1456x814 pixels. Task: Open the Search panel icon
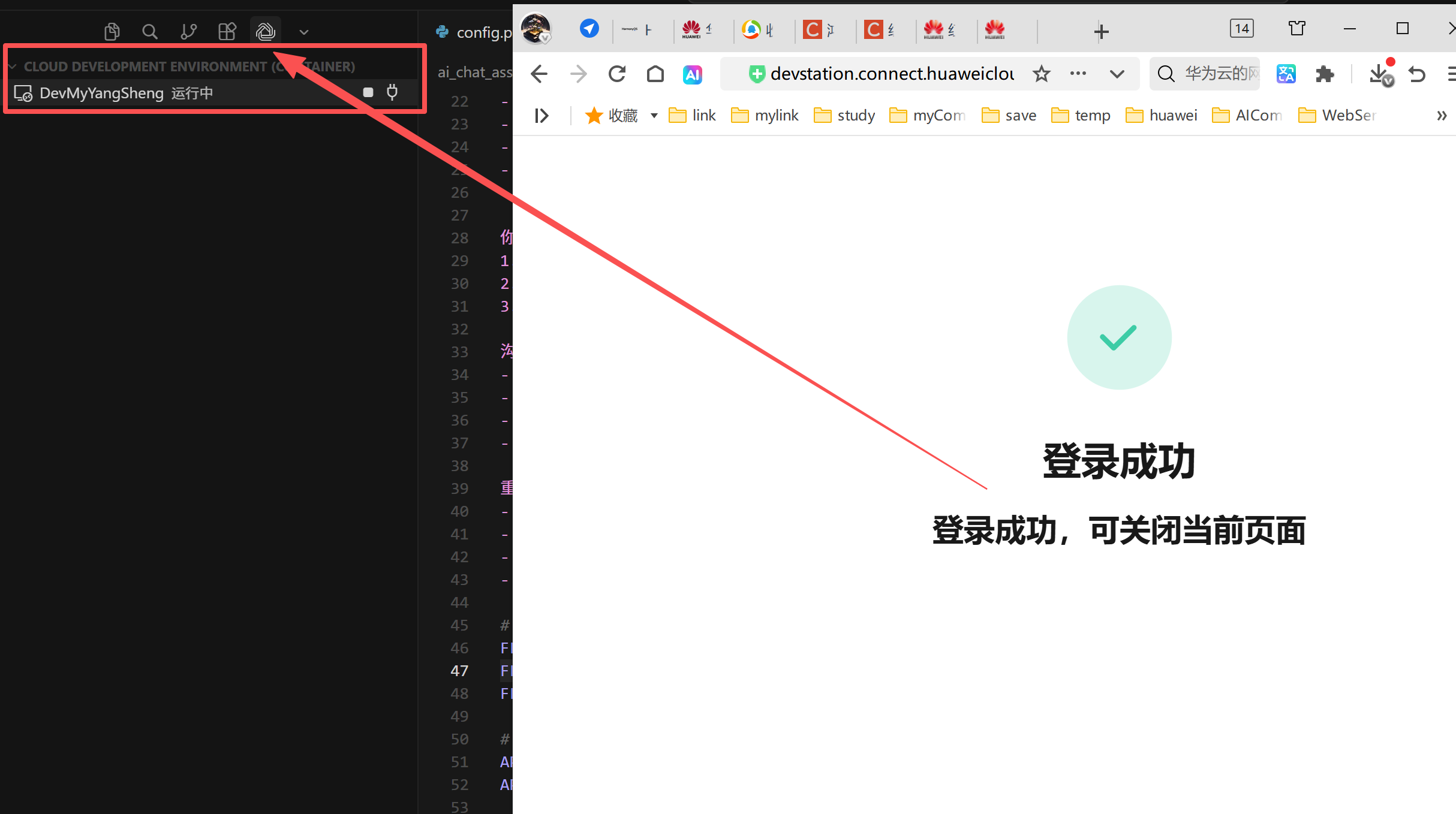click(150, 31)
